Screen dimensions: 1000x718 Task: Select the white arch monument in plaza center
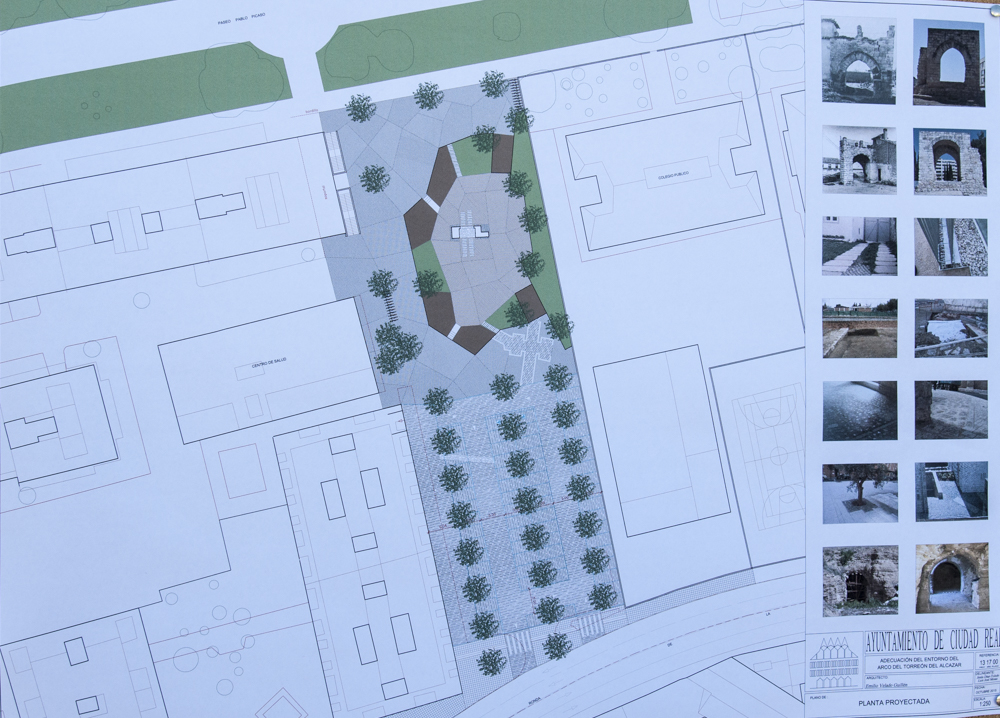click(x=468, y=233)
